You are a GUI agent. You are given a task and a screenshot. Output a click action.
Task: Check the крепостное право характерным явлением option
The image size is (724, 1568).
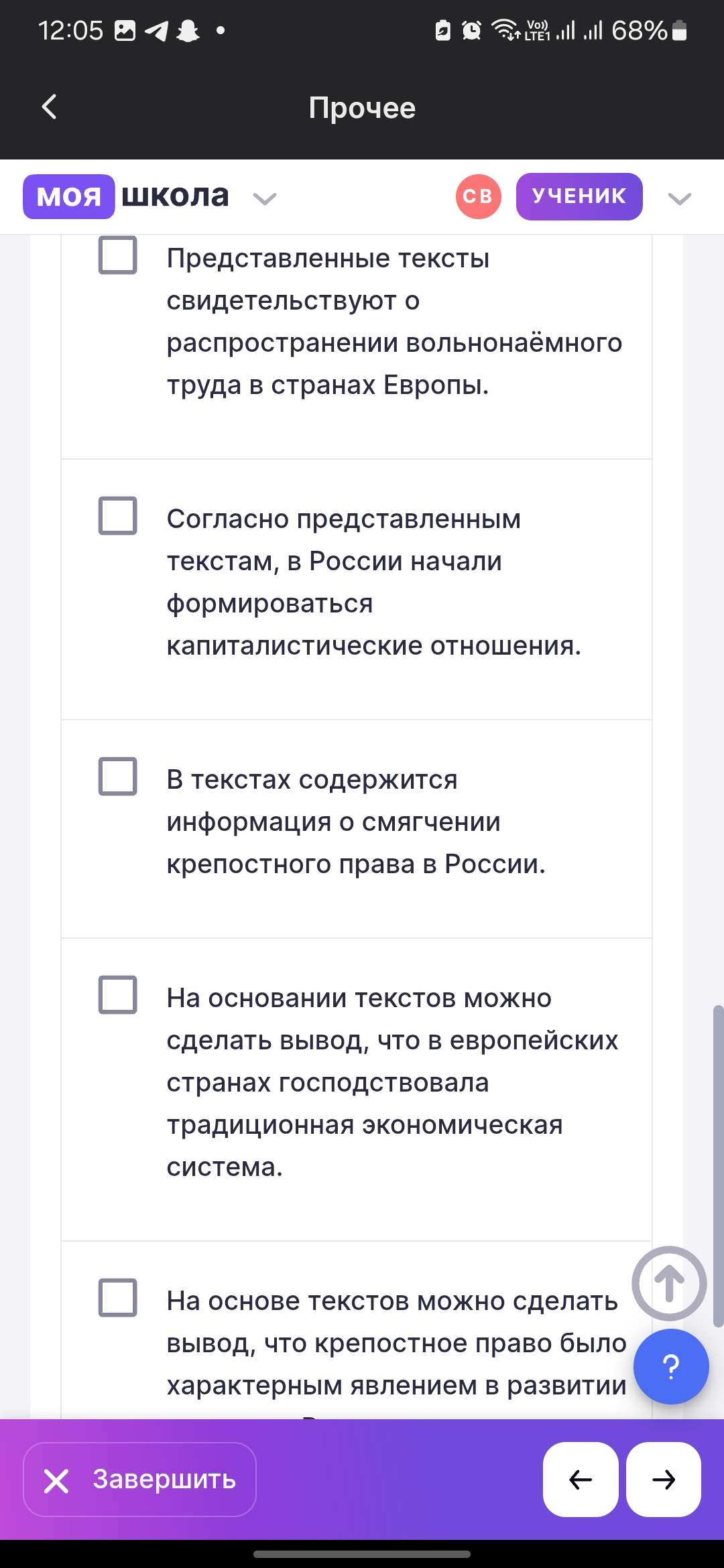[x=118, y=1297]
